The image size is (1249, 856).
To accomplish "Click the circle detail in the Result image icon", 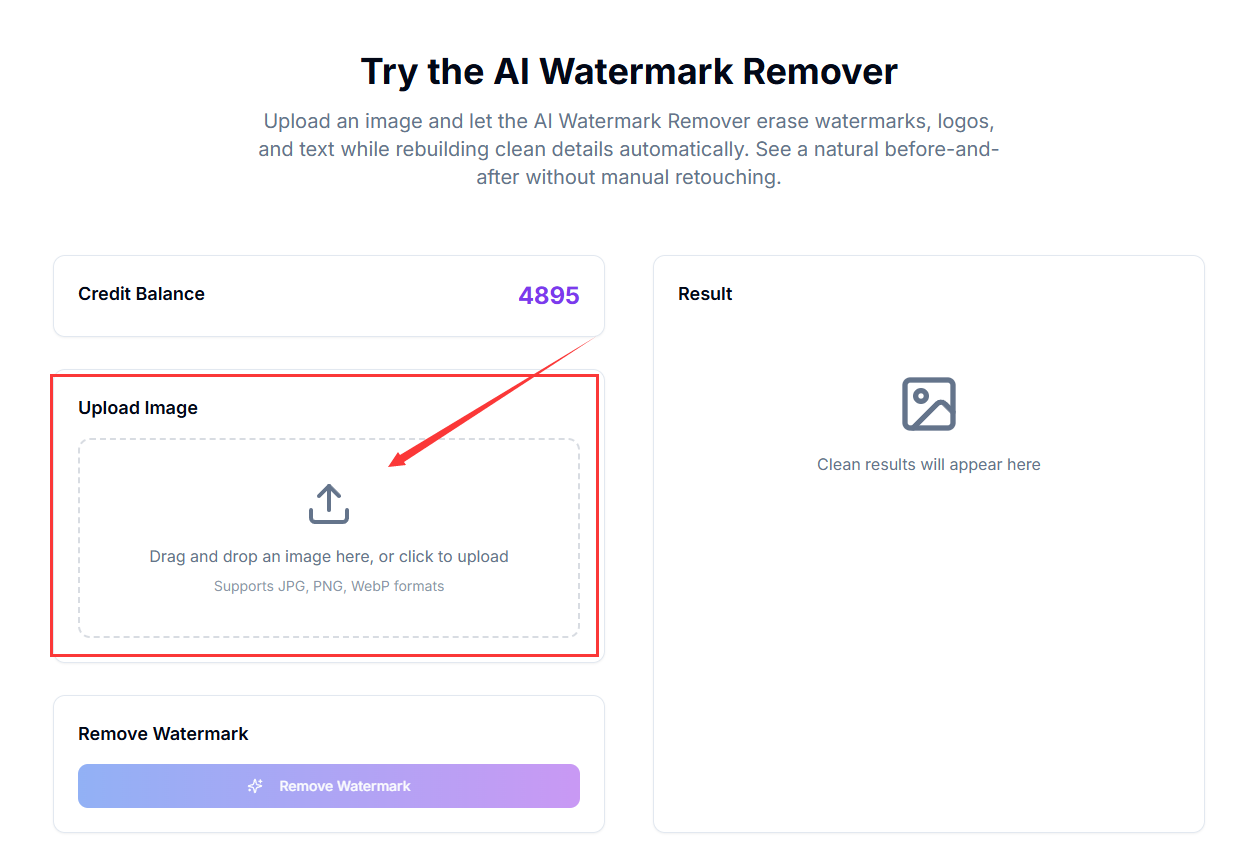I will click(921, 396).
